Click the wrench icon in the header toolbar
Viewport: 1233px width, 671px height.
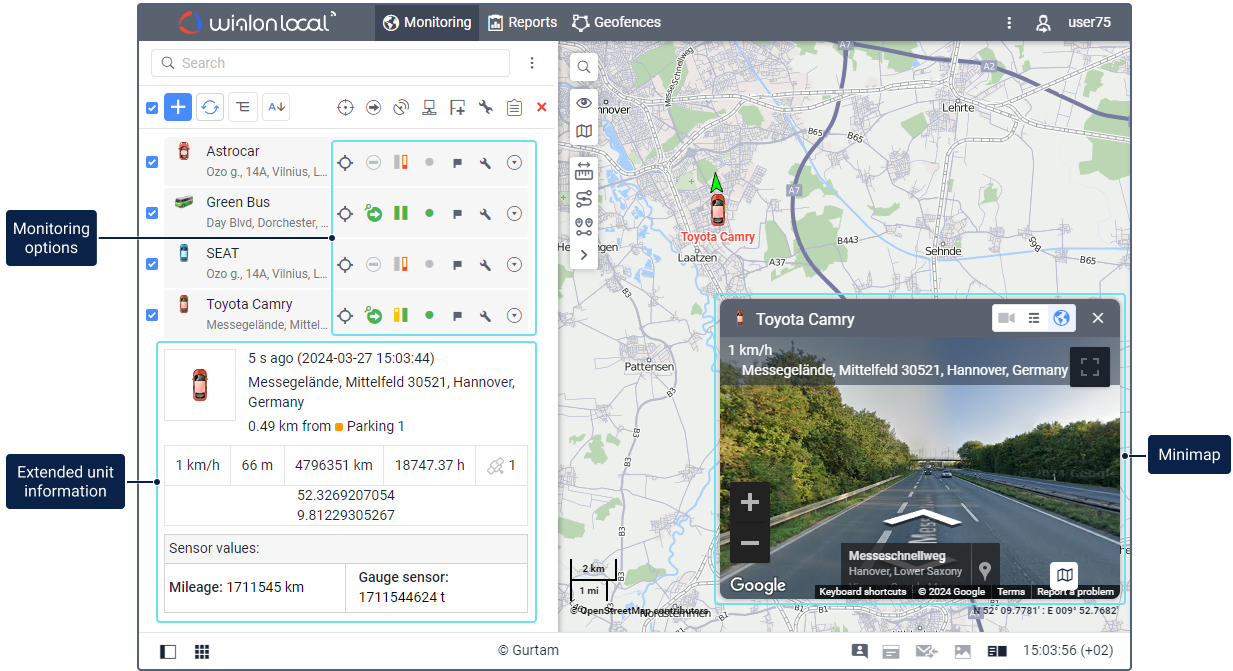(486, 108)
